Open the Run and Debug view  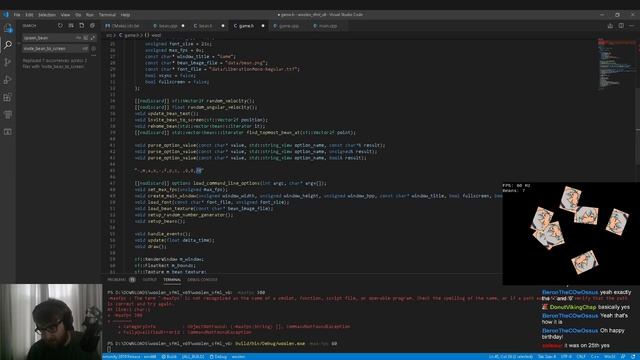pyautogui.click(x=8, y=80)
